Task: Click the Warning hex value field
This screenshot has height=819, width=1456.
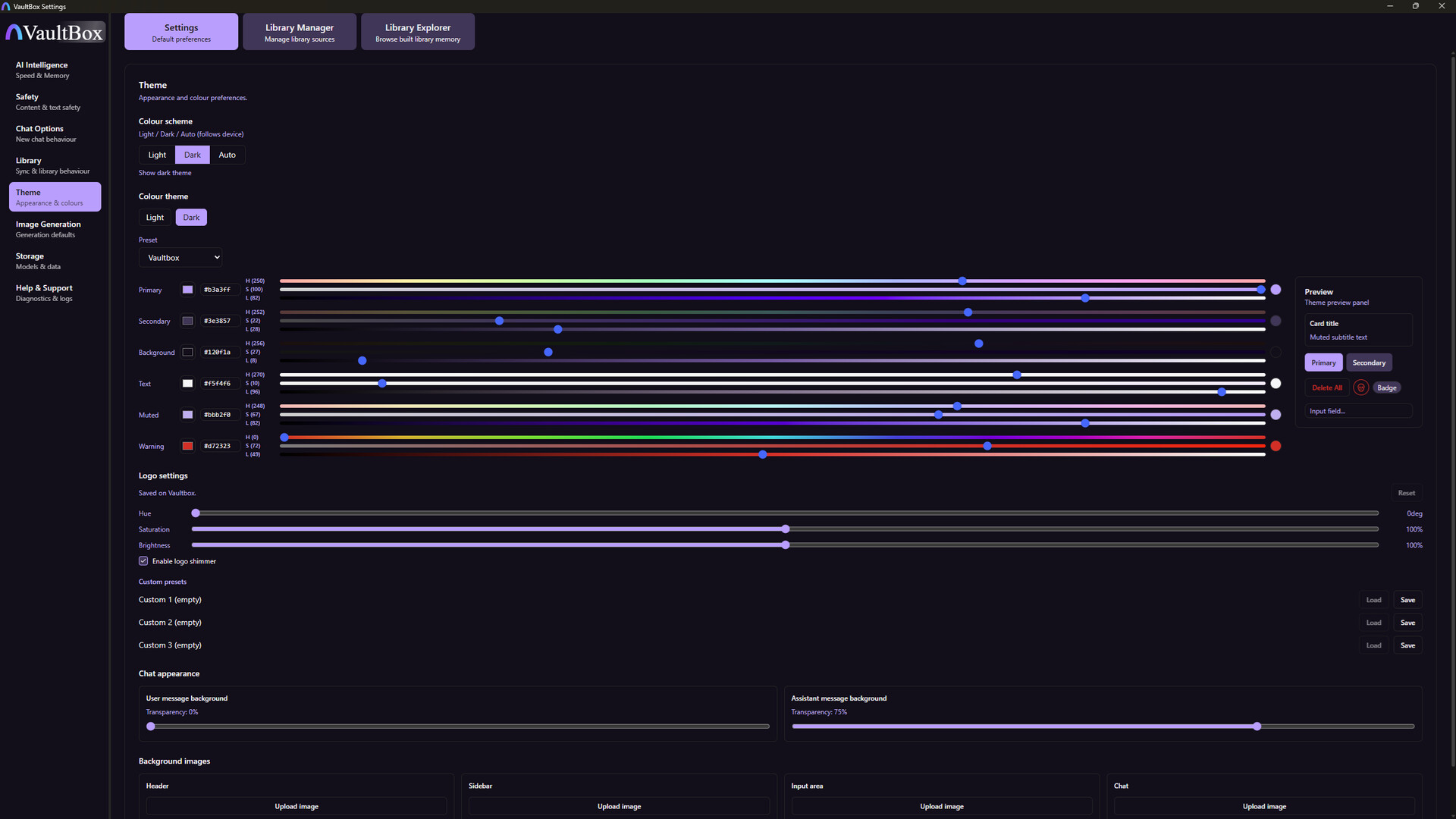Action: pyautogui.click(x=219, y=446)
